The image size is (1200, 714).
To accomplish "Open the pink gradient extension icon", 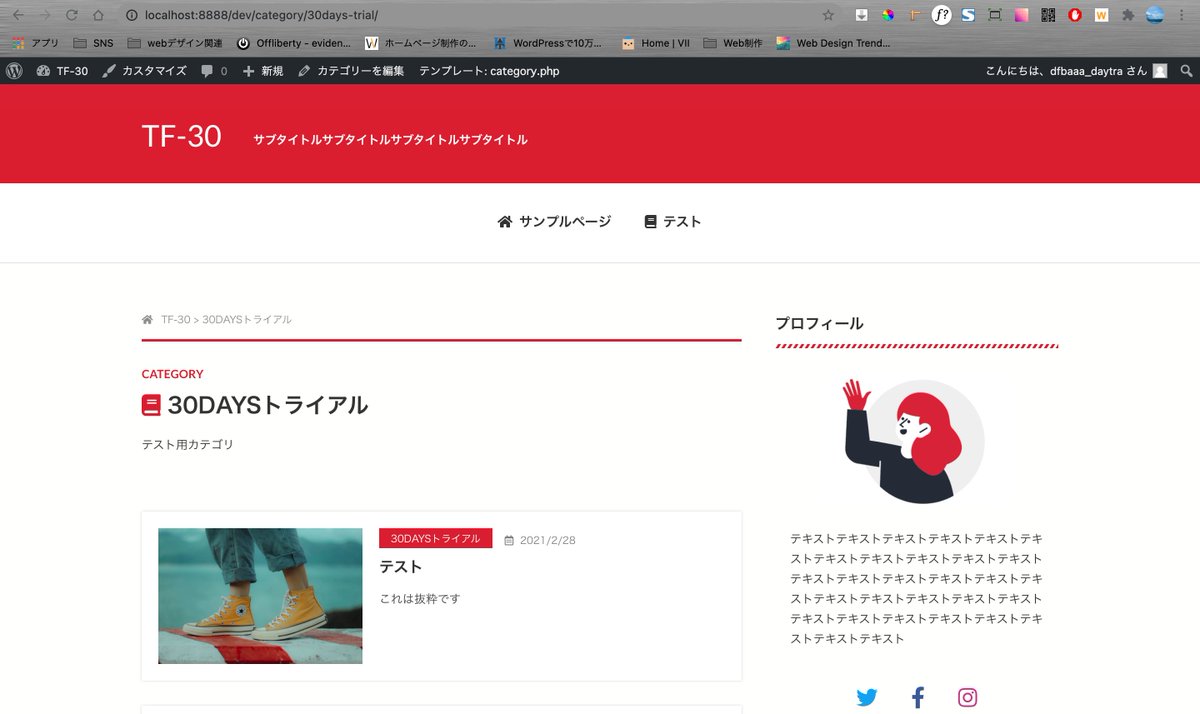I will coord(1021,15).
